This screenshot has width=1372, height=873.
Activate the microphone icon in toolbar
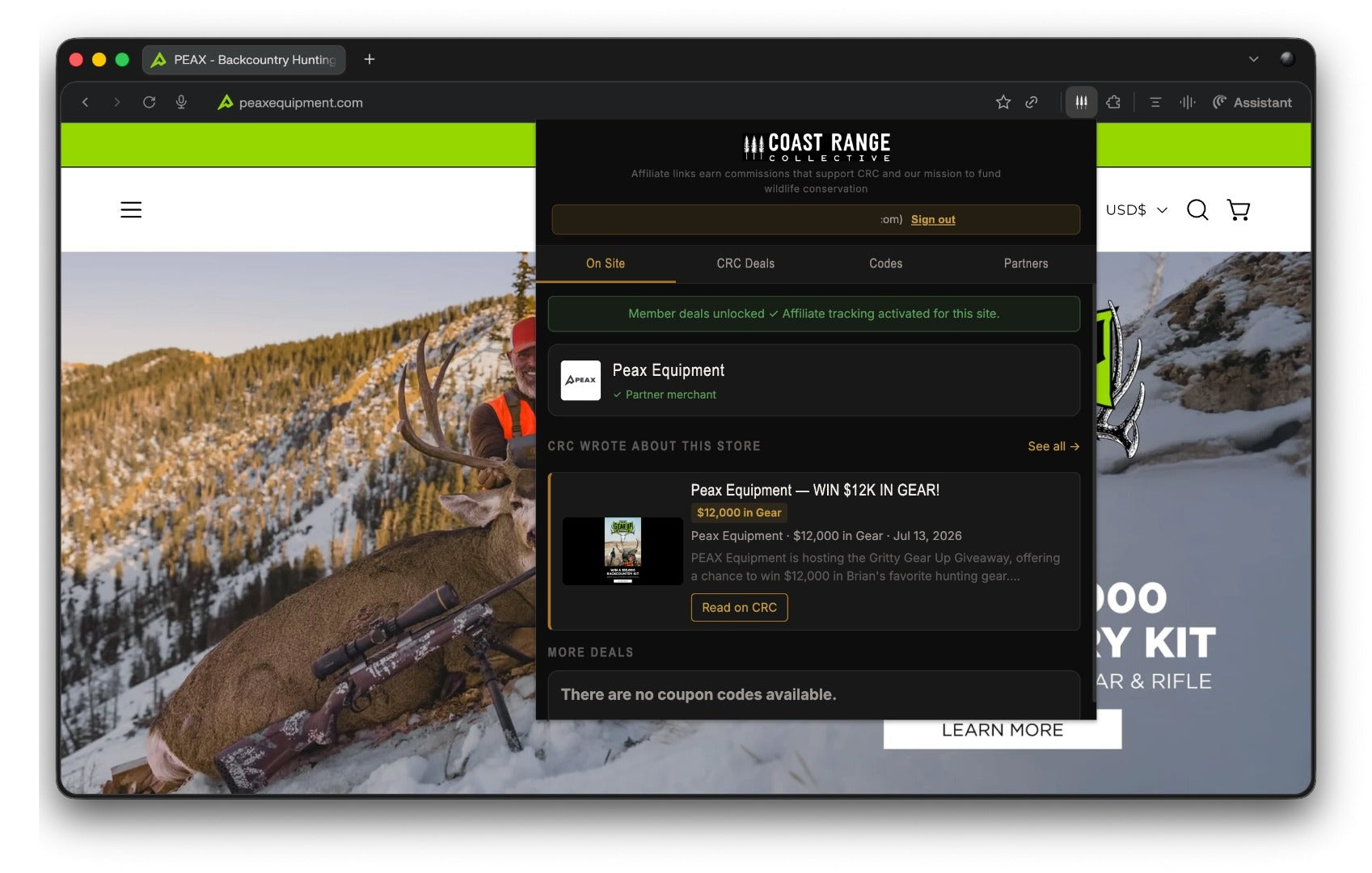(181, 103)
